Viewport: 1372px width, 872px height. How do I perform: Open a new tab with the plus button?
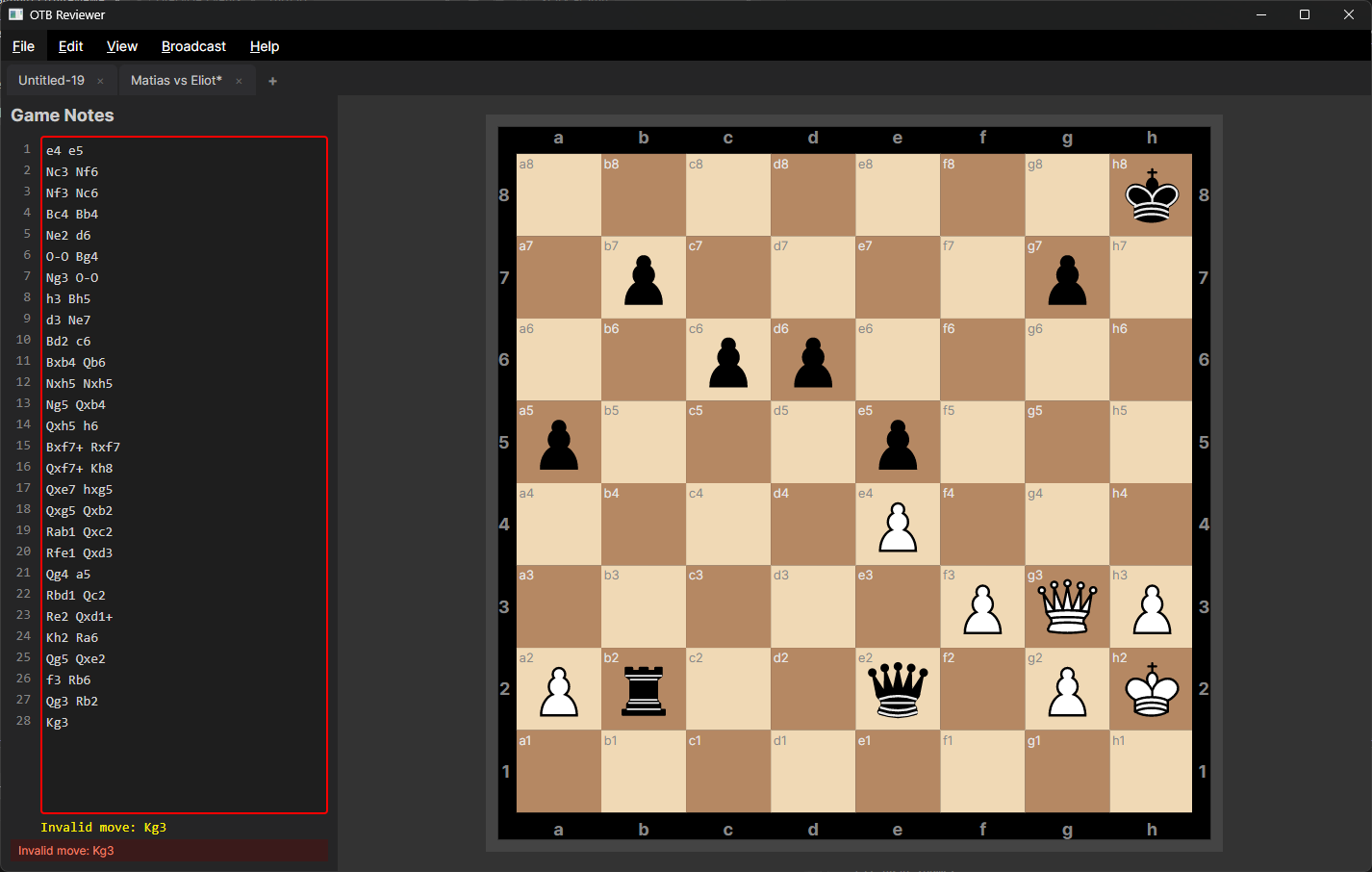pos(272,81)
